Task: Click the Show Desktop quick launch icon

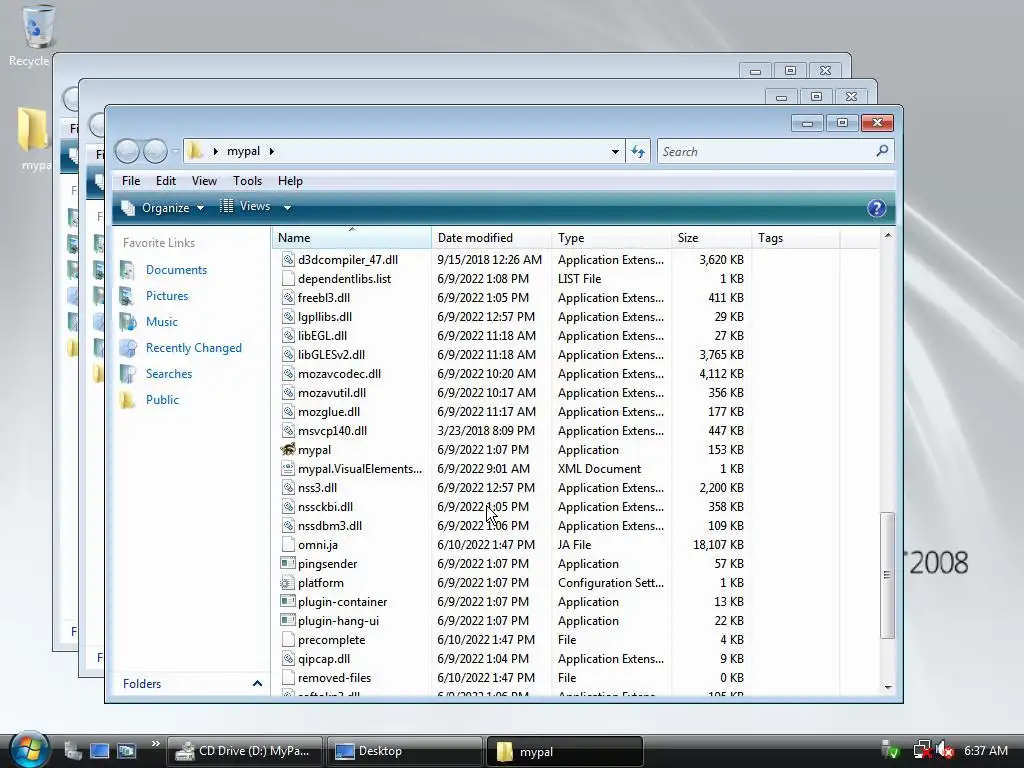Action: click(99, 751)
